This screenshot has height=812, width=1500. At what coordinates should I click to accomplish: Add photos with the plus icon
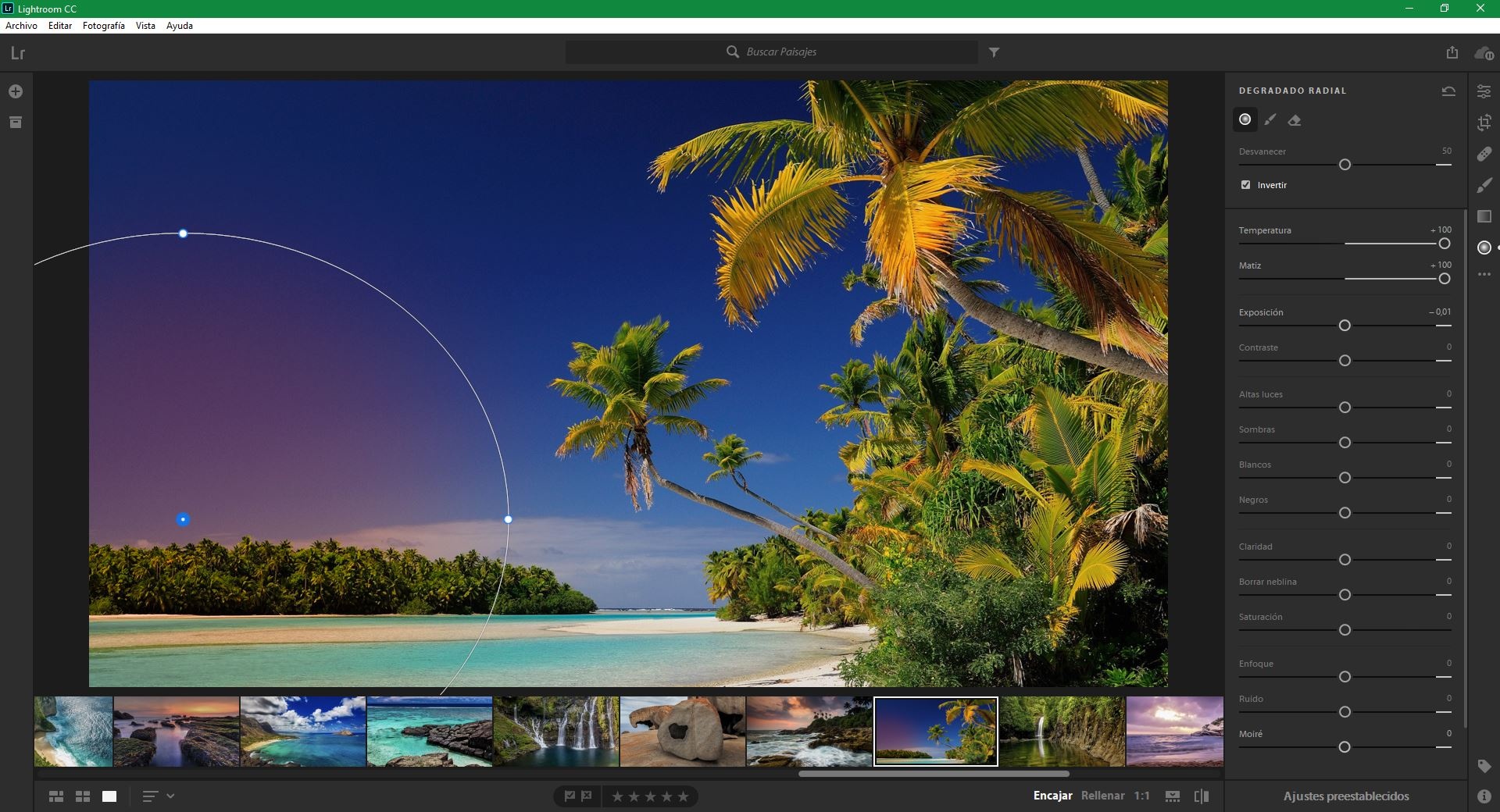click(16, 91)
